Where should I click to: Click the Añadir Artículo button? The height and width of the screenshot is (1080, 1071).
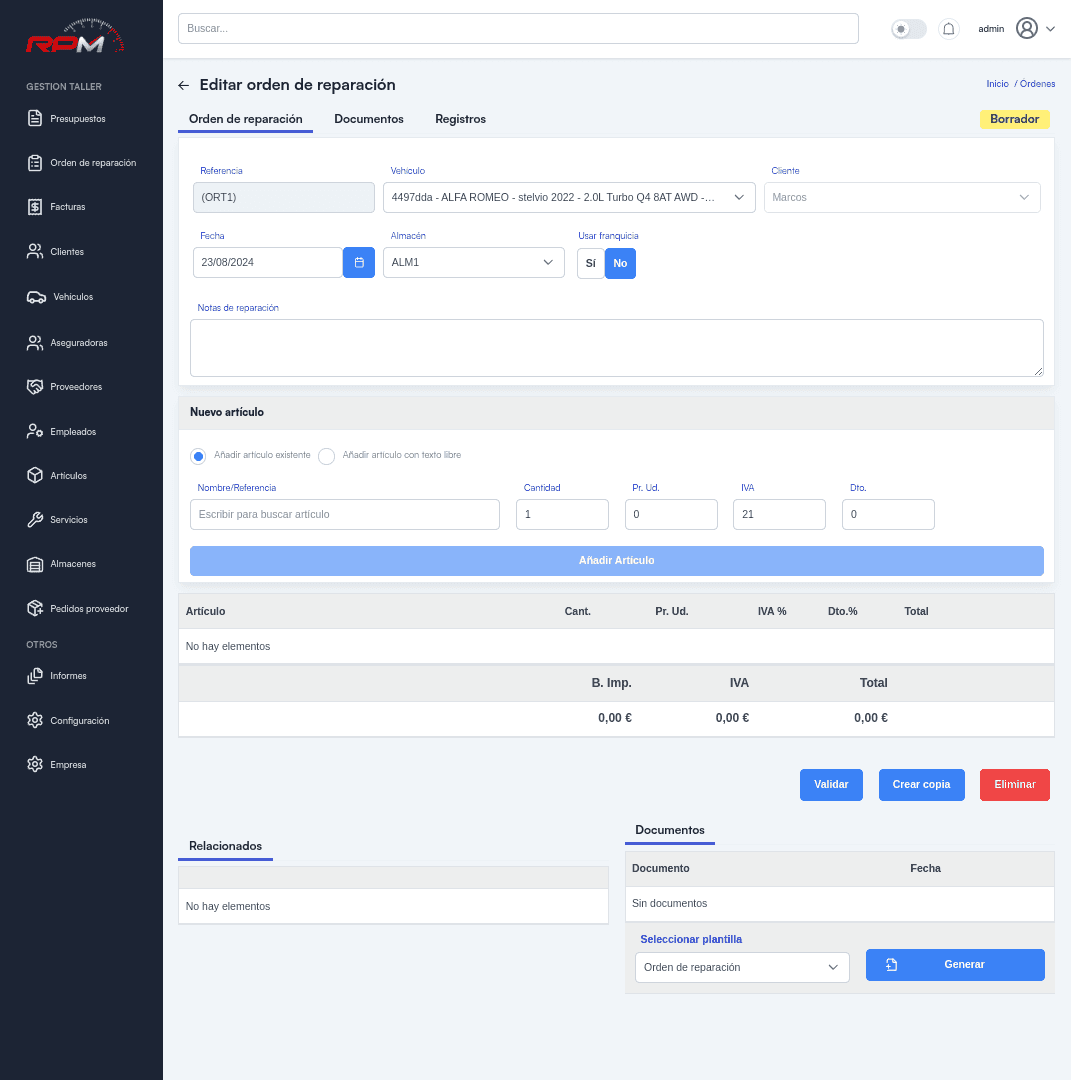click(616, 561)
